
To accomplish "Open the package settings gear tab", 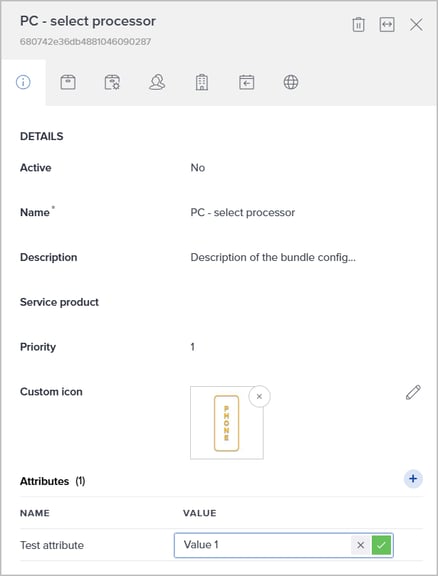I will pyautogui.click(x=112, y=82).
